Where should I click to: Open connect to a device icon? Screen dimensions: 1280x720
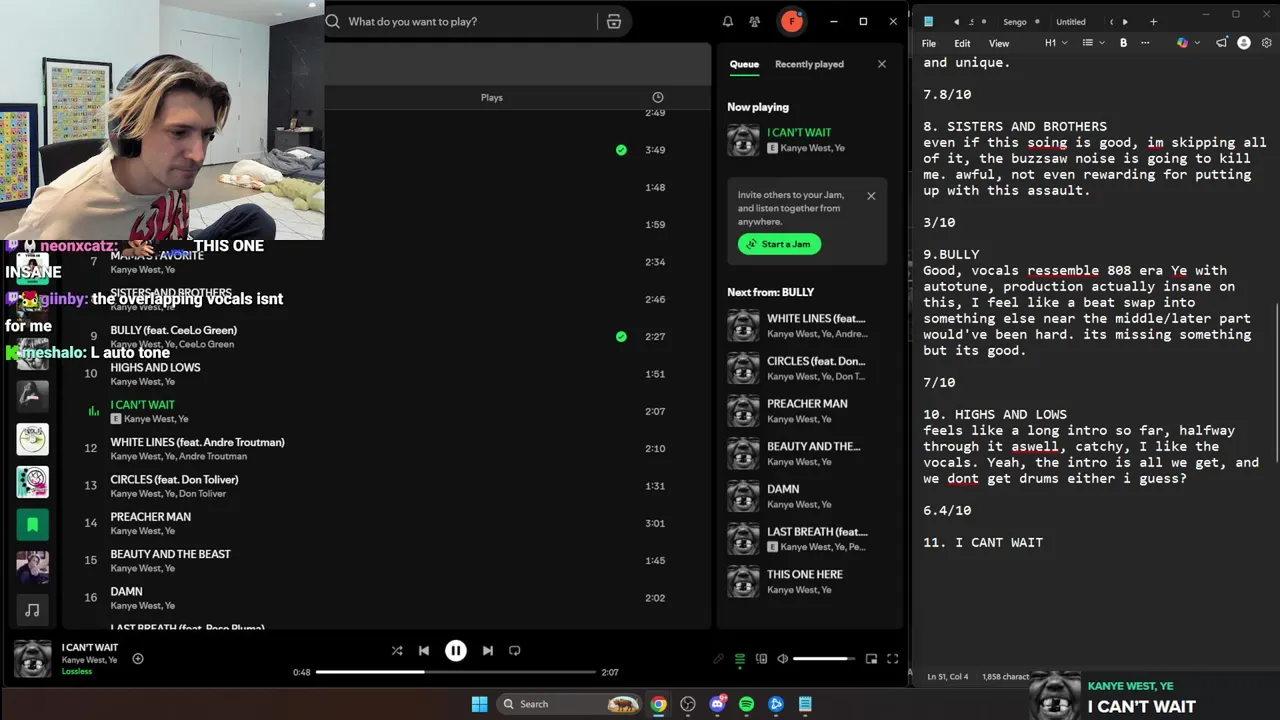761,659
